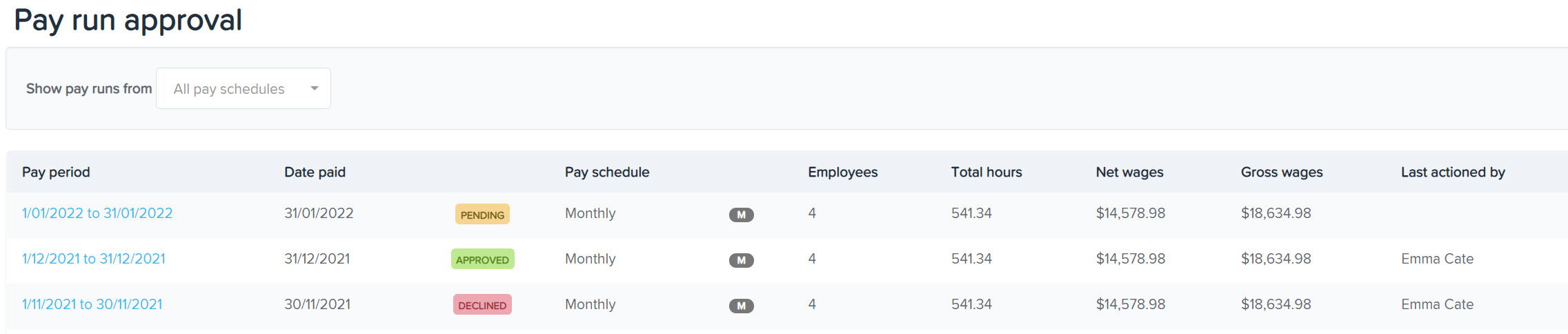Viewport: 1568px width, 334px height.
Task: Click the Pay schedule column header
Action: coord(607,172)
